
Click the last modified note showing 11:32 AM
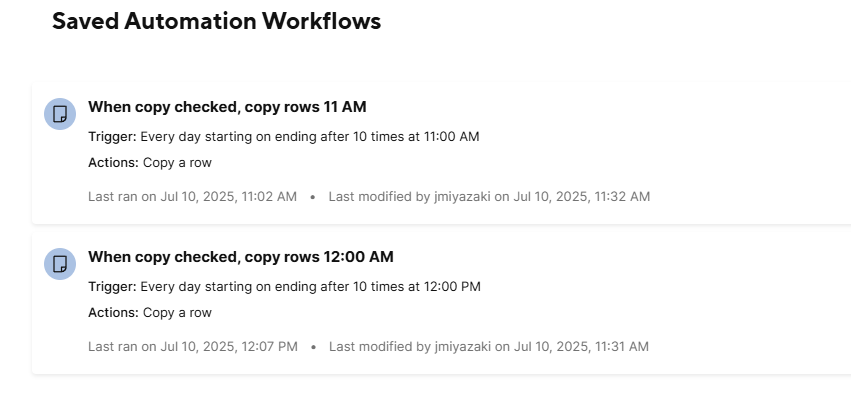pyautogui.click(x=489, y=197)
